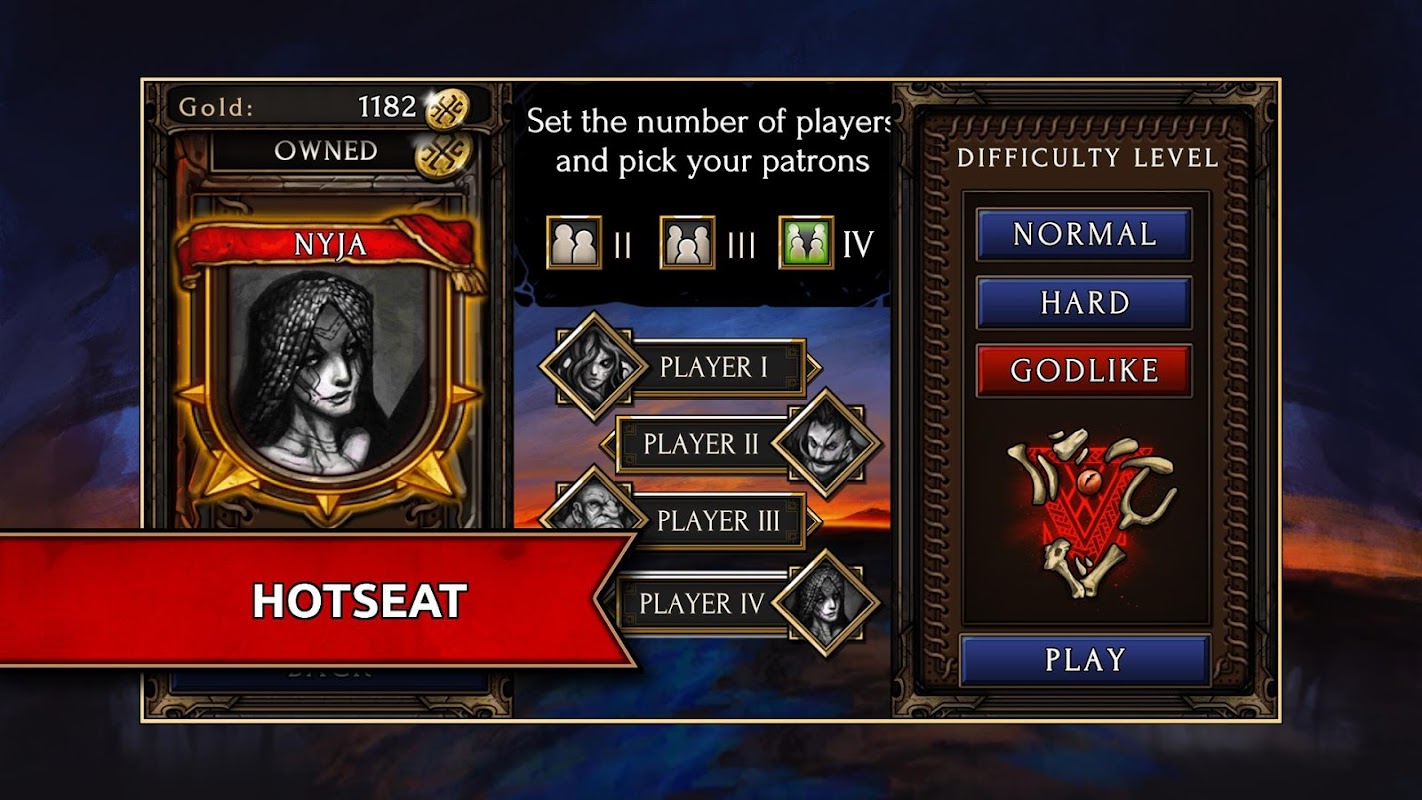
Task: Select the three players icon
Action: coord(687,243)
